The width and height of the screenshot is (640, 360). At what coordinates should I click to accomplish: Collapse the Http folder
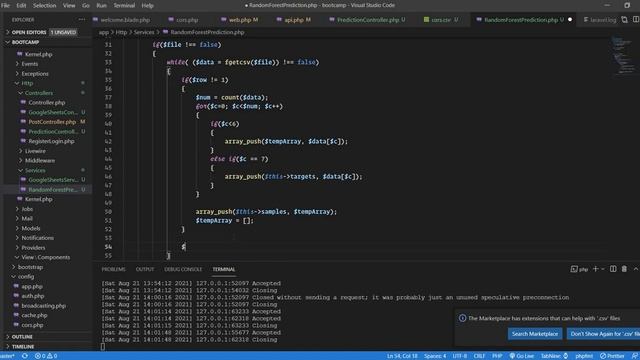coord(27,83)
